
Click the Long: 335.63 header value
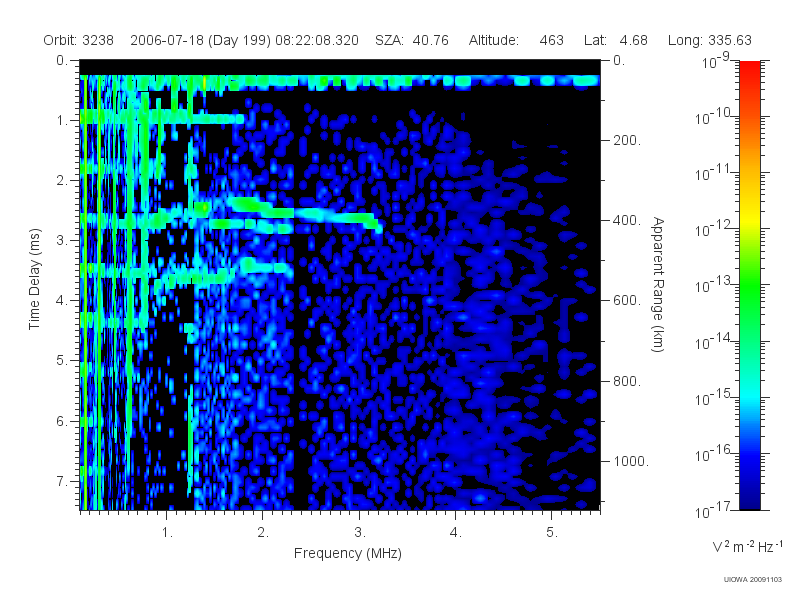pos(710,40)
